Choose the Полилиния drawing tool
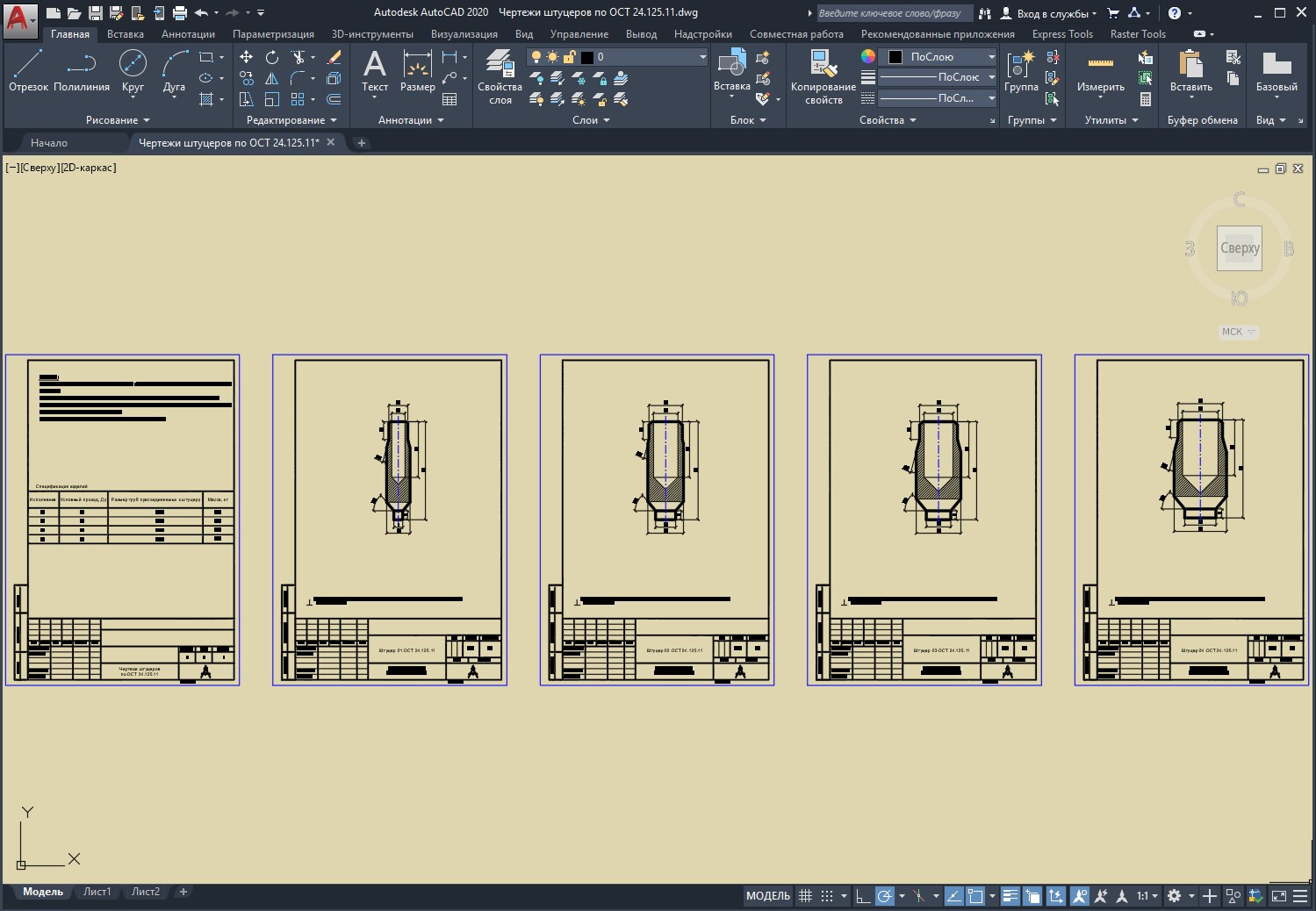1316x911 pixels. point(81,70)
